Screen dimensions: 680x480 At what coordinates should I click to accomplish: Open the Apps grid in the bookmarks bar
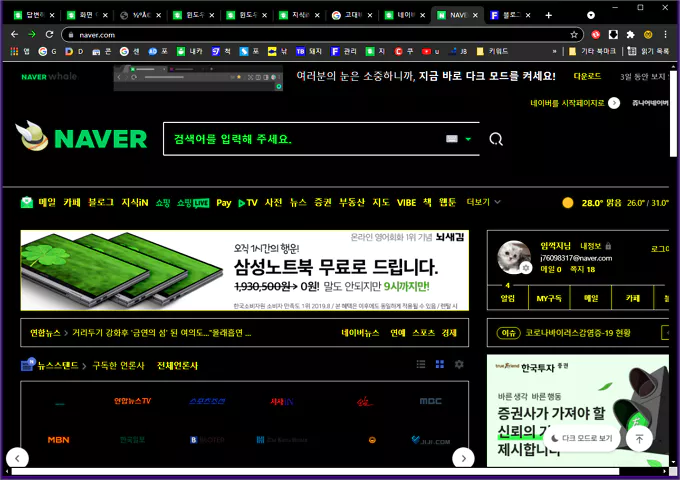tap(14, 51)
